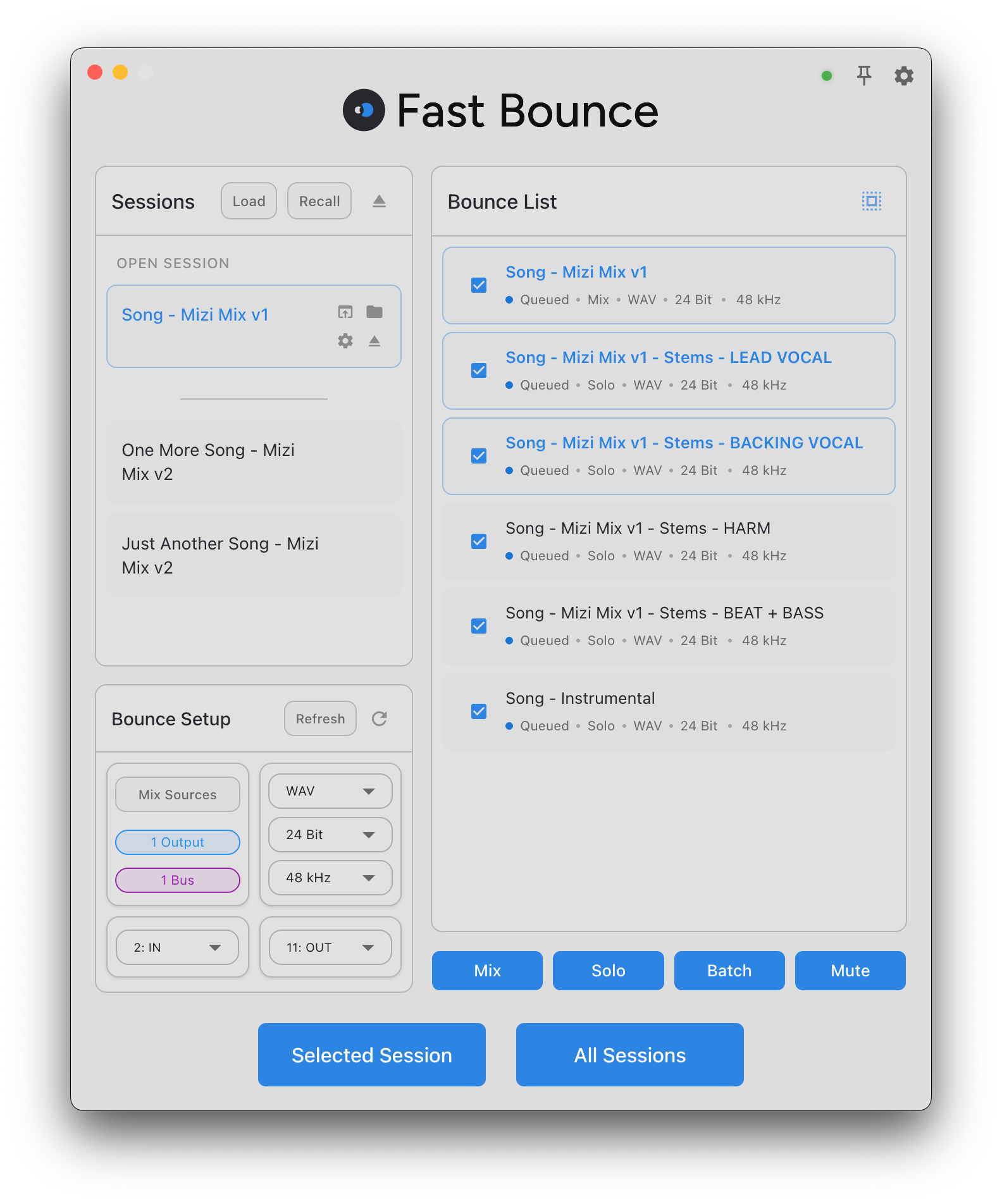Viewport: 1002px width, 1204px height.
Task: Click the OPEN SESSION label
Action: point(173,263)
